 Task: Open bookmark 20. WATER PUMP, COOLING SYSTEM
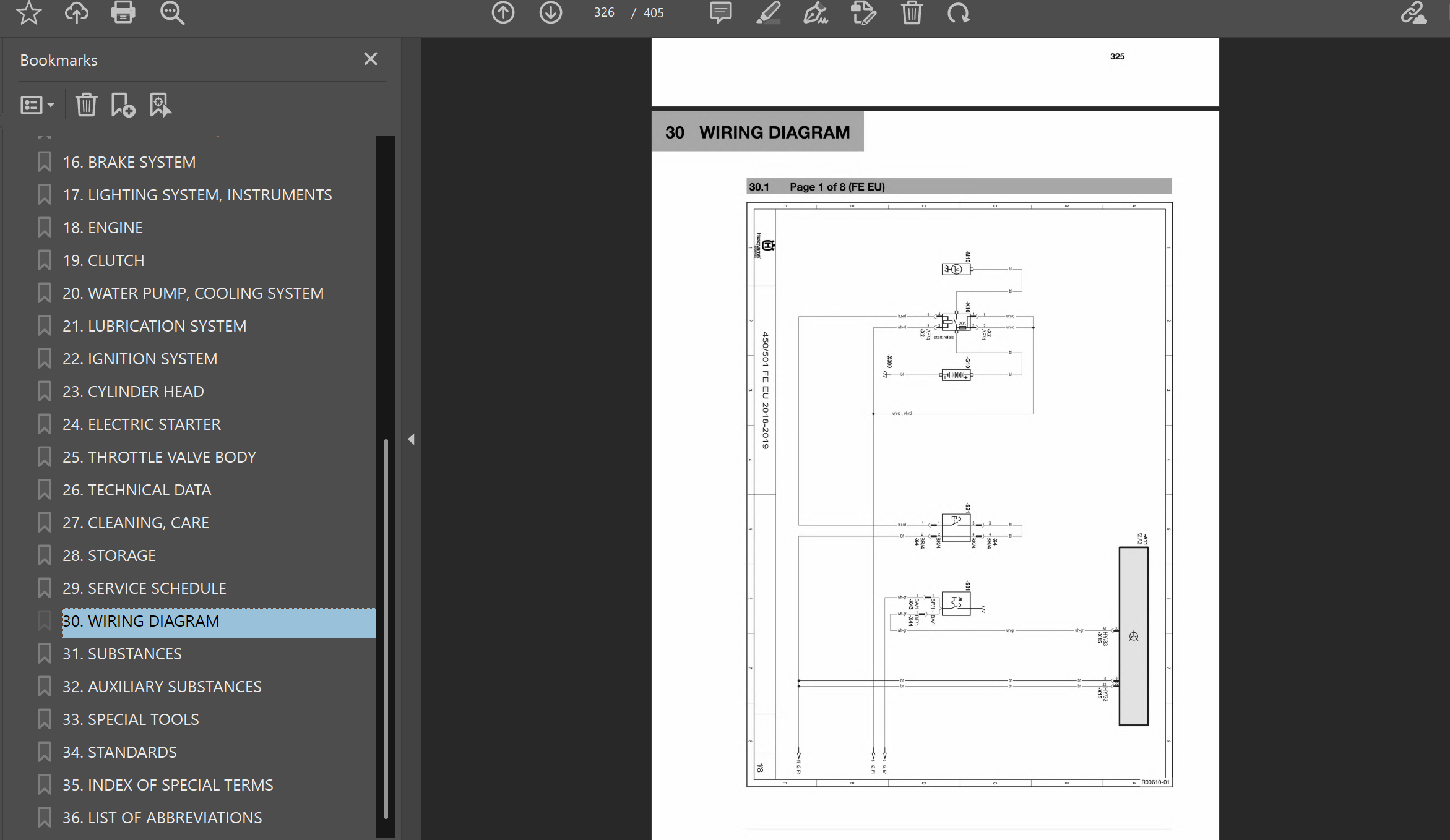(193, 293)
